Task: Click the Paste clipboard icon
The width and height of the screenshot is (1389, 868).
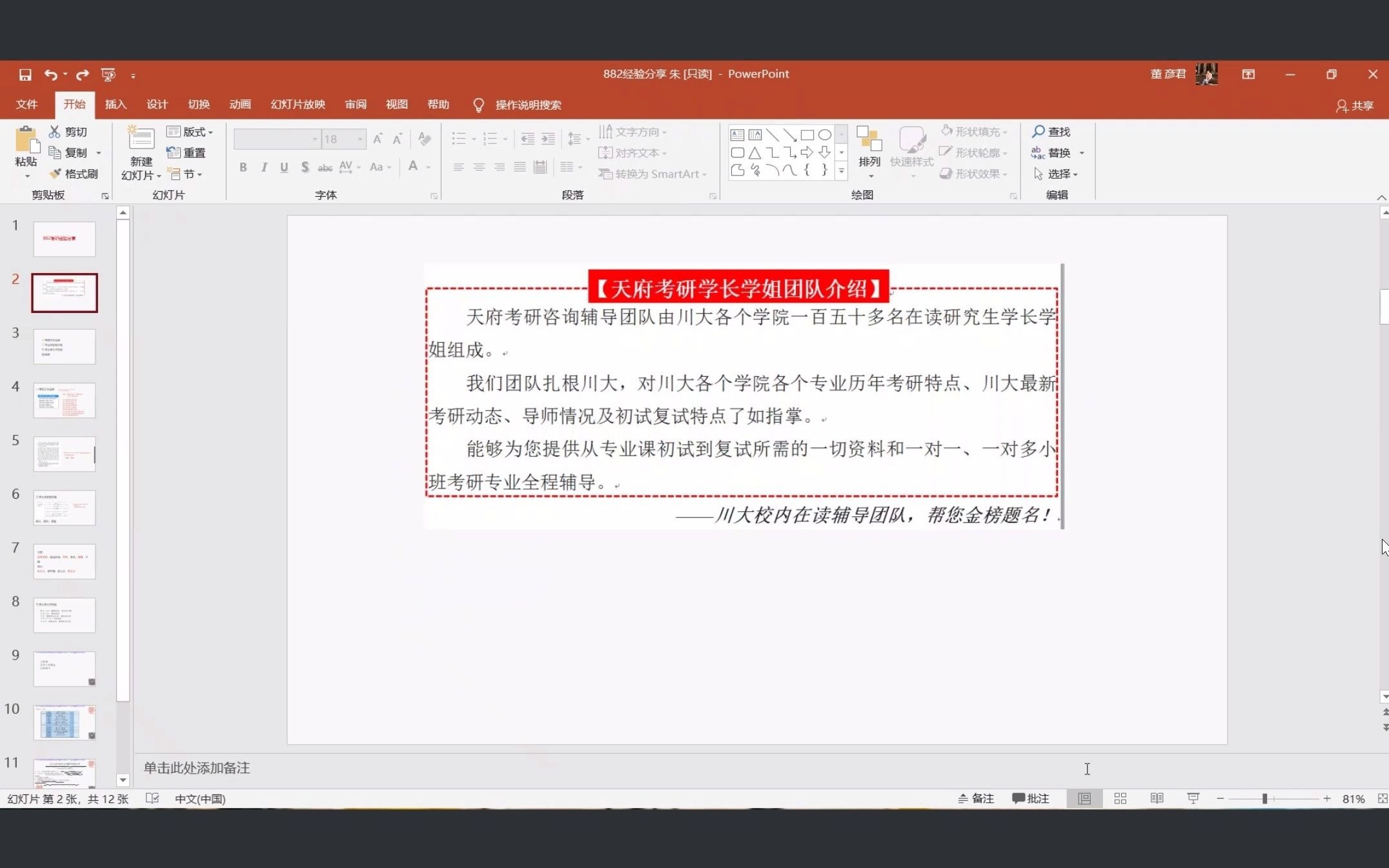Action: (x=26, y=140)
